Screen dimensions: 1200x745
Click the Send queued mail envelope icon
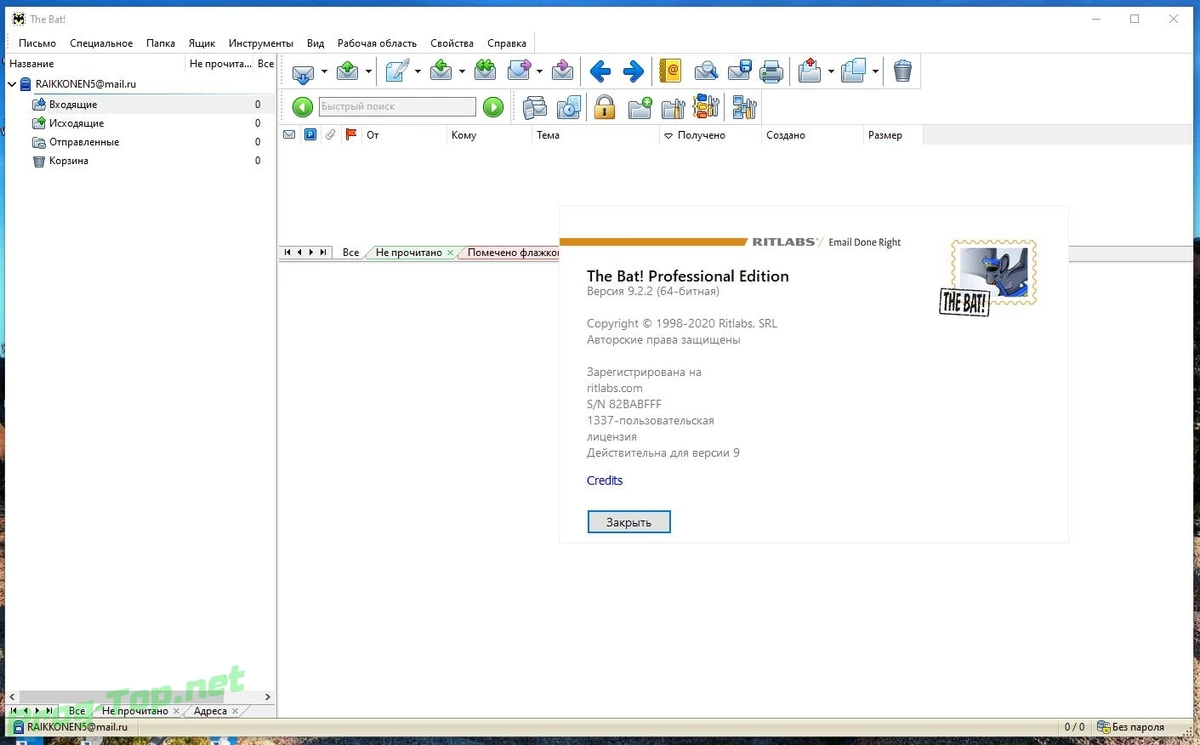(347, 71)
